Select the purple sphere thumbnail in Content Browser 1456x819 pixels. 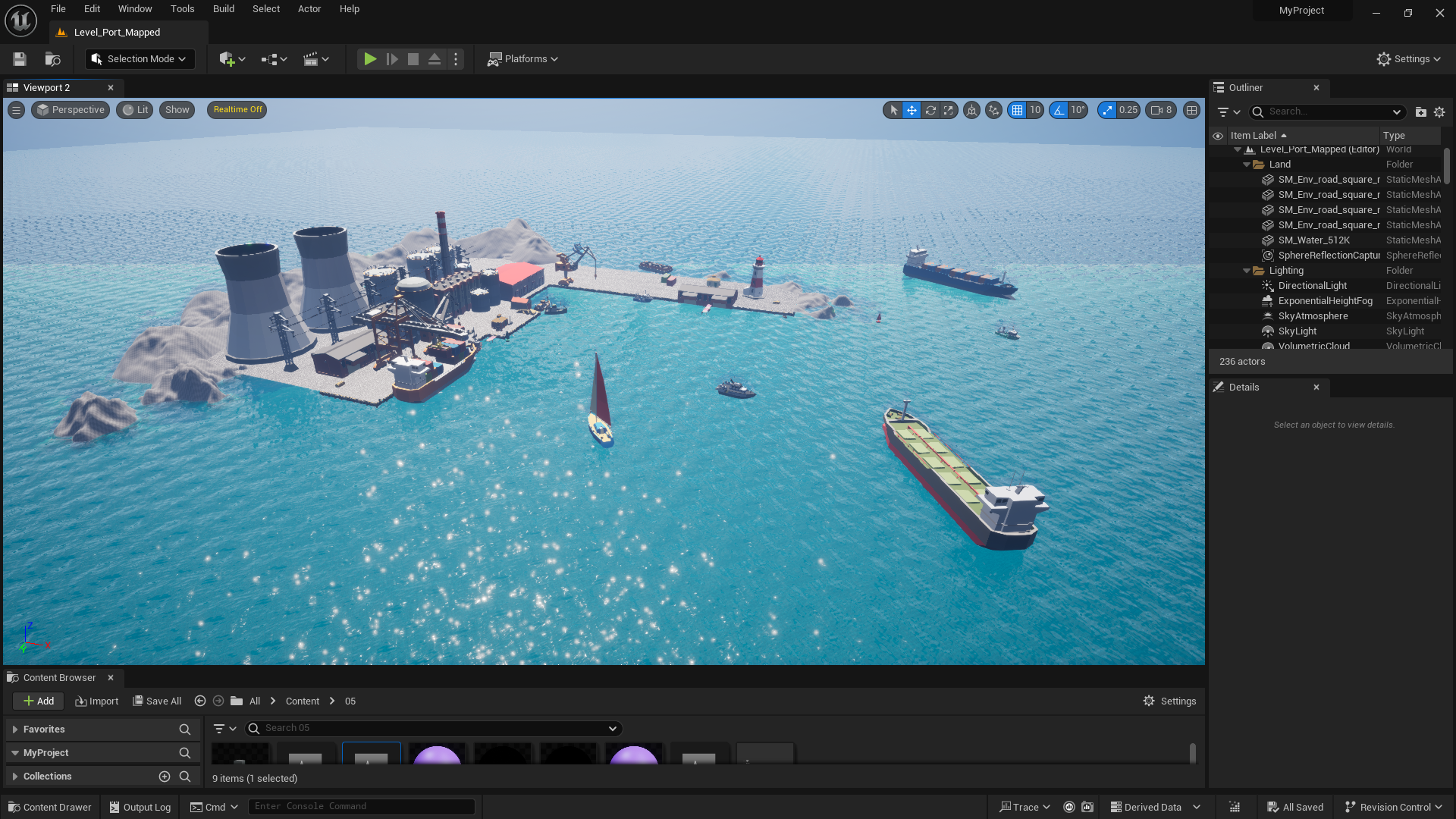point(438,755)
